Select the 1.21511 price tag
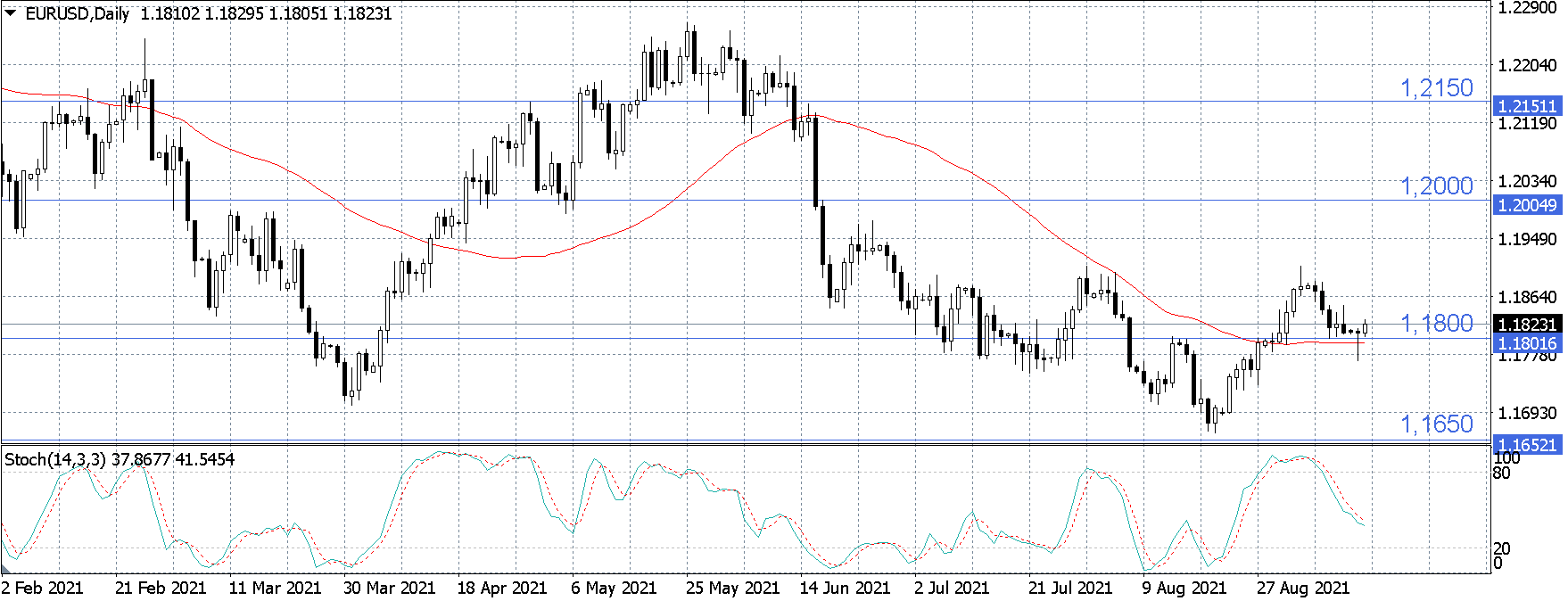1568x601 pixels. point(1527,106)
